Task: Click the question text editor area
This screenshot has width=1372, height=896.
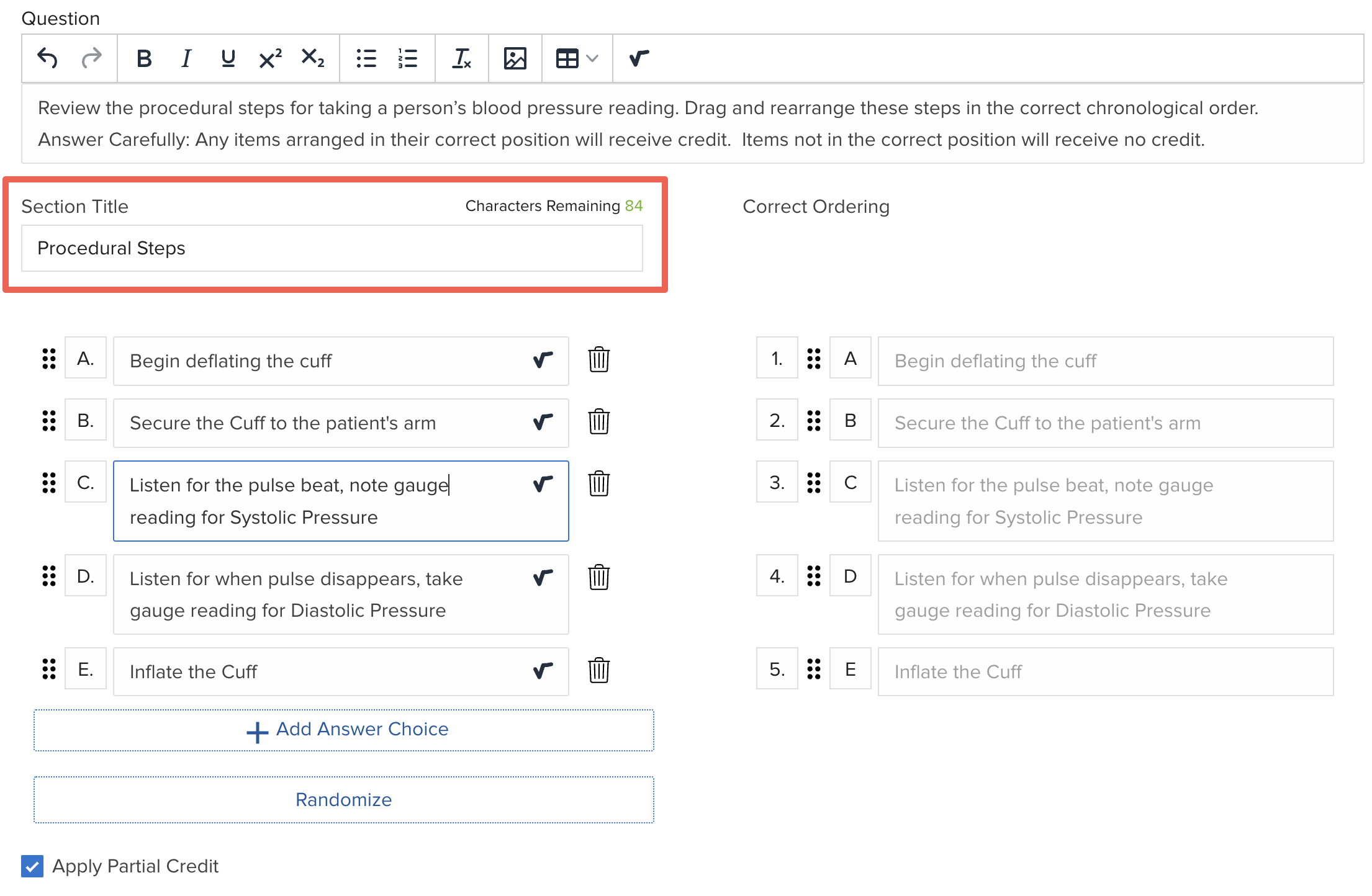Action: click(693, 123)
